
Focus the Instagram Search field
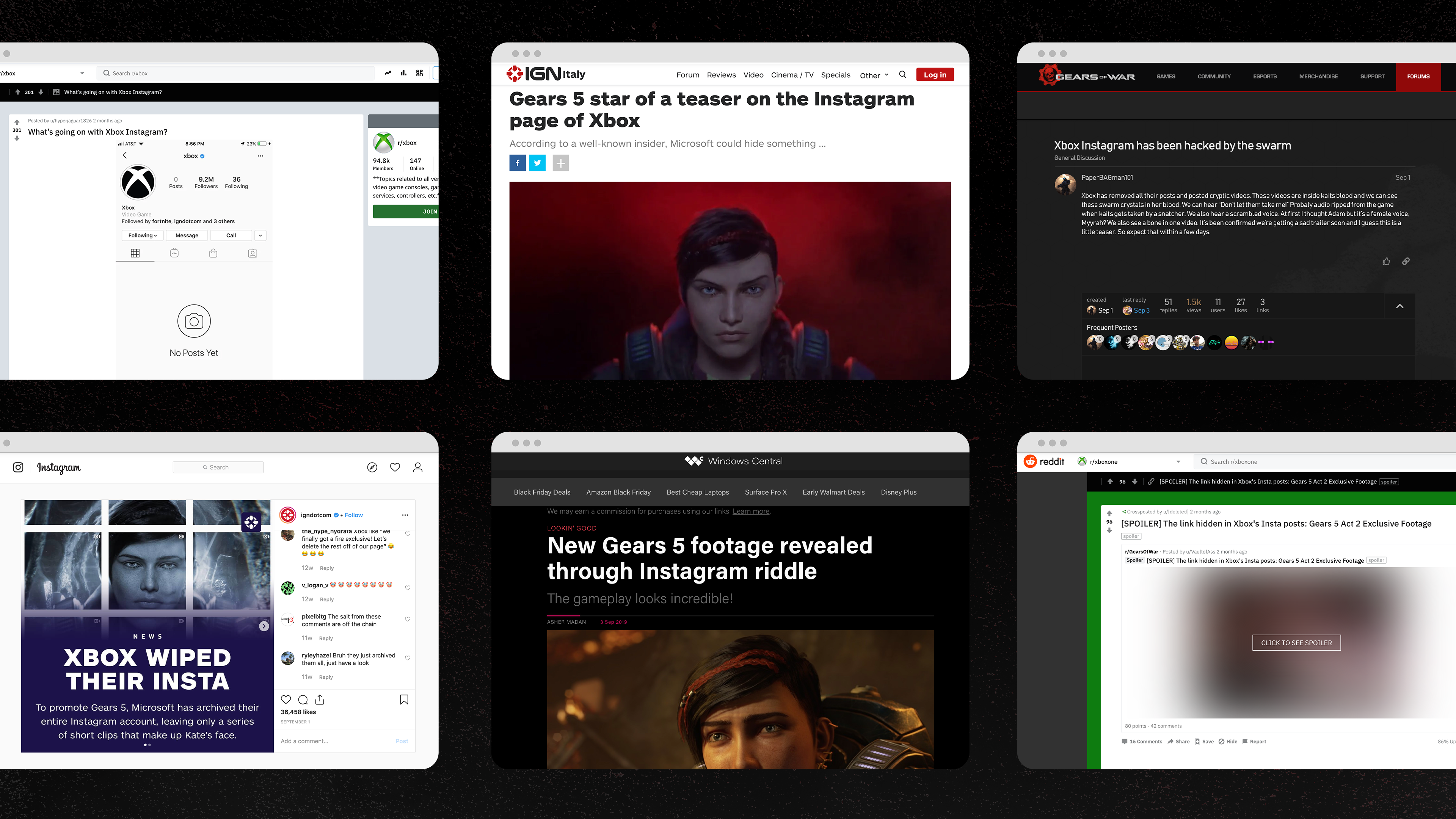click(218, 468)
